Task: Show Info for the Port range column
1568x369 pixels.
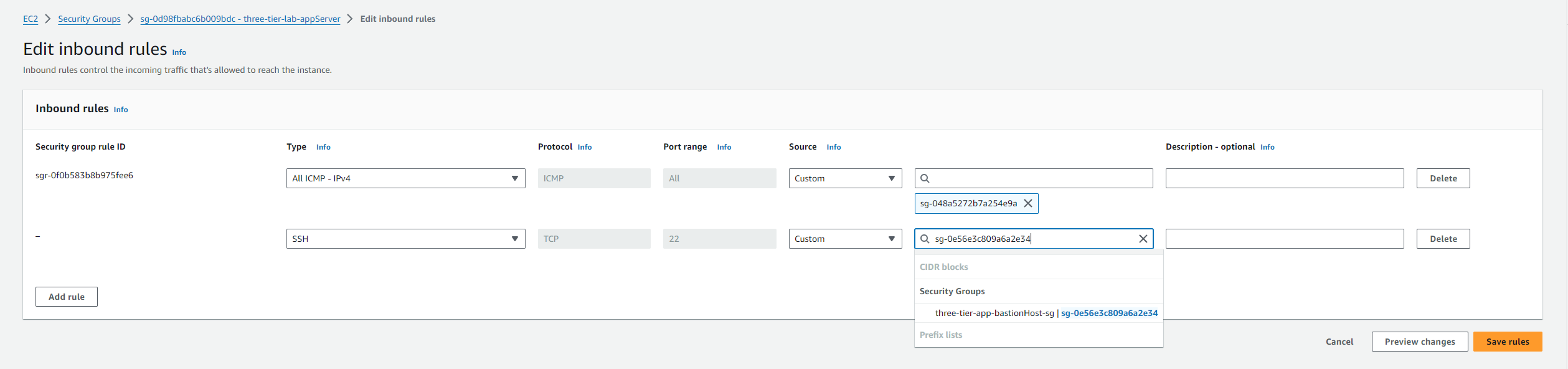Action: (724, 147)
